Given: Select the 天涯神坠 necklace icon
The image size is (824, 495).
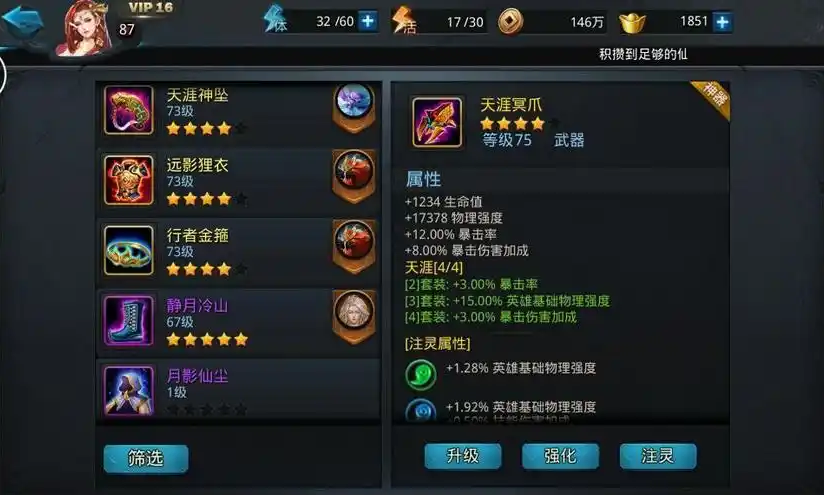Looking at the screenshot, I should (x=129, y=110).
